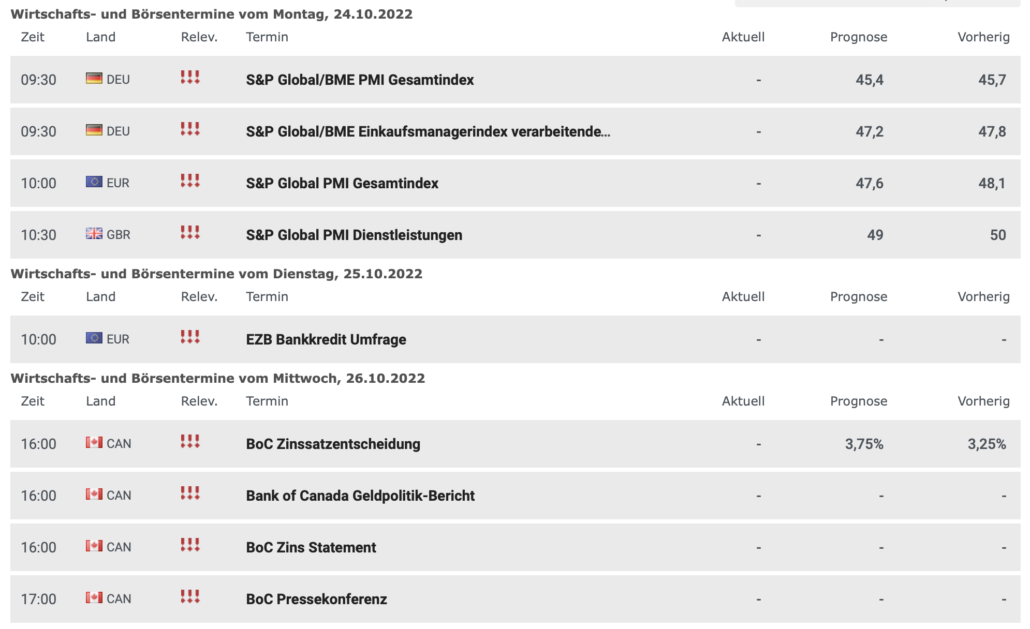This screenshot has width=1030, height=629.
Task: Open the S&P Global/BME PMI Gesamtindex event
Action: pyautogui.click(x=360, y=80)
